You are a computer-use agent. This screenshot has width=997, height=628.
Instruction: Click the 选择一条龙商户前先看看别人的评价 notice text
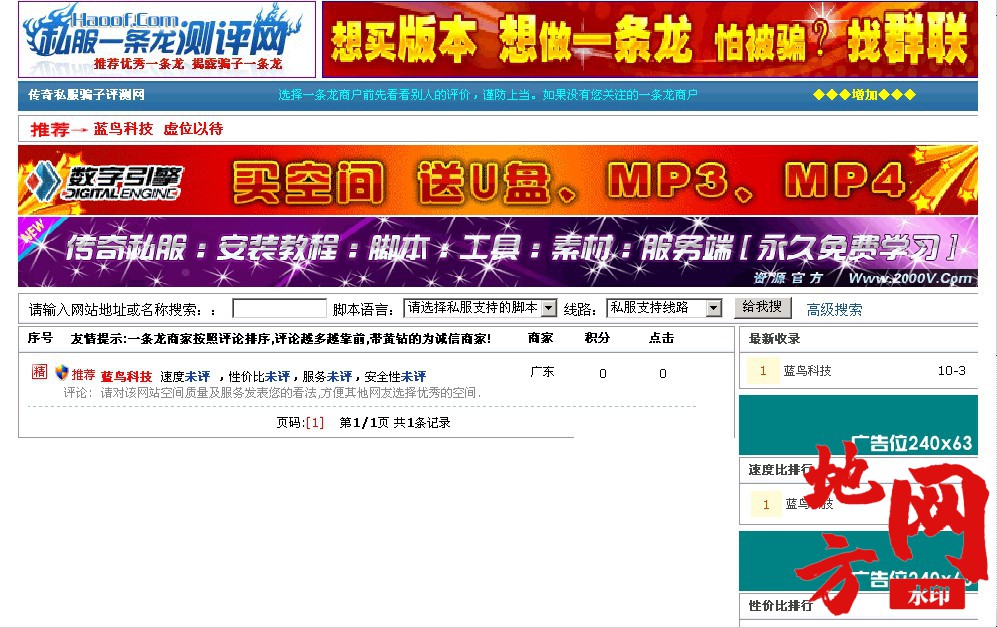[488, 95]
